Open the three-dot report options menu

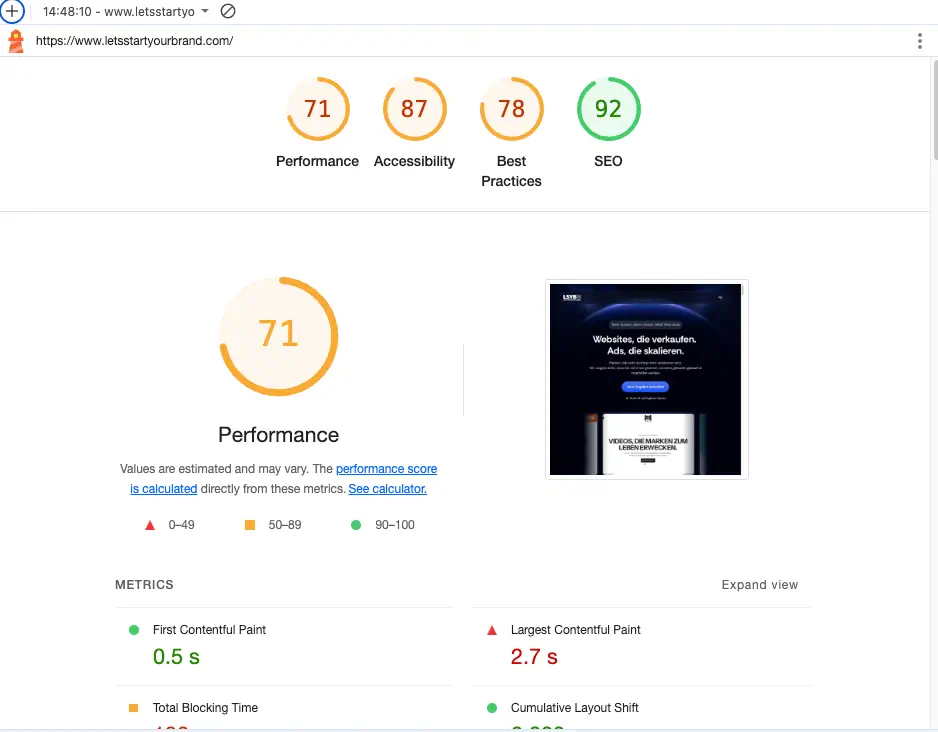pyautogui.click(x=921, y=41)
